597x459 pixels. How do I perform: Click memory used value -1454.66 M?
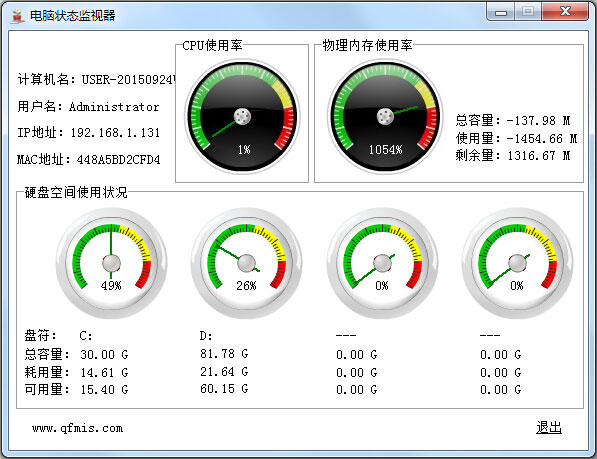542,139
